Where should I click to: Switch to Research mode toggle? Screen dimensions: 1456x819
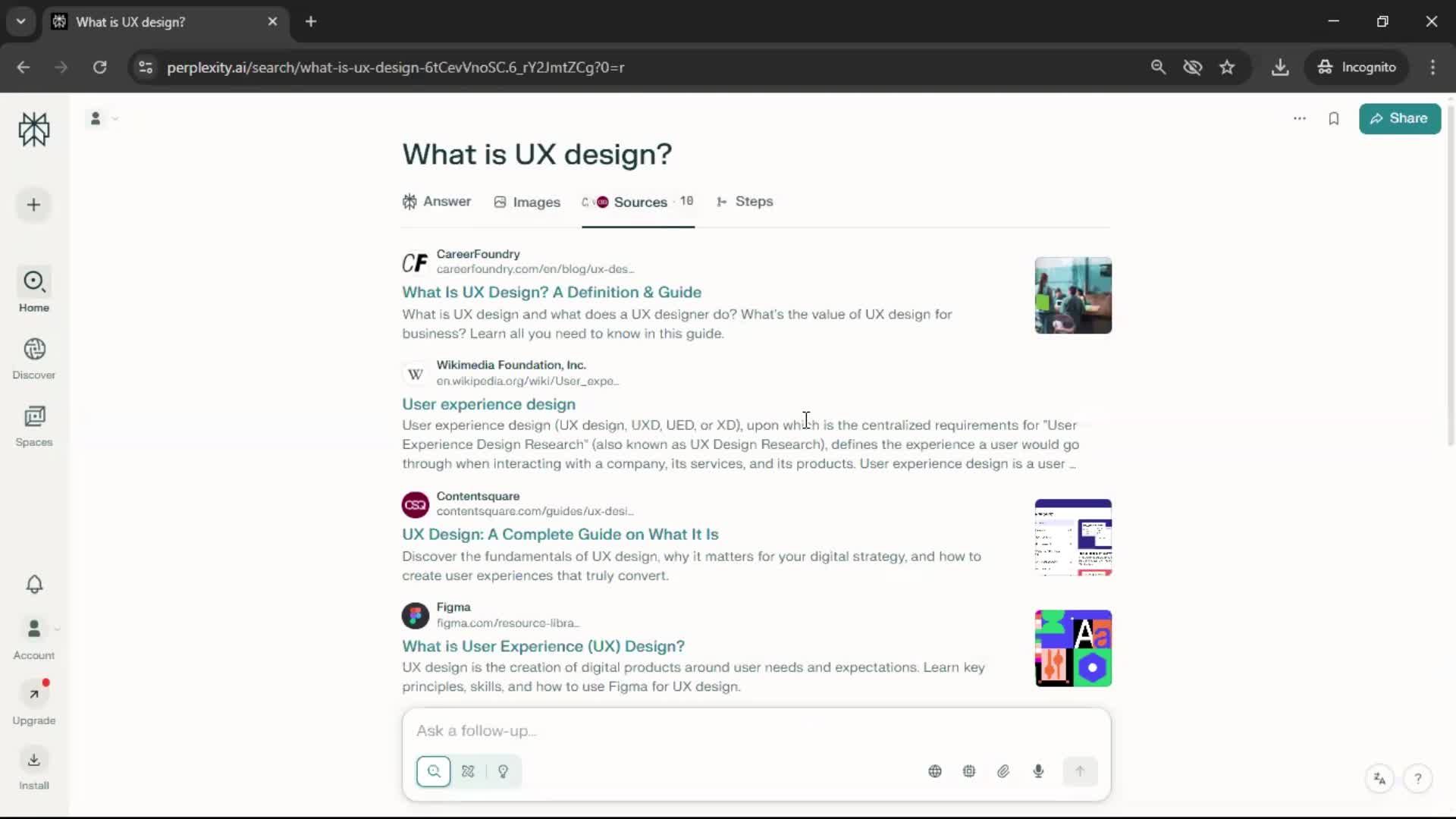468,771
